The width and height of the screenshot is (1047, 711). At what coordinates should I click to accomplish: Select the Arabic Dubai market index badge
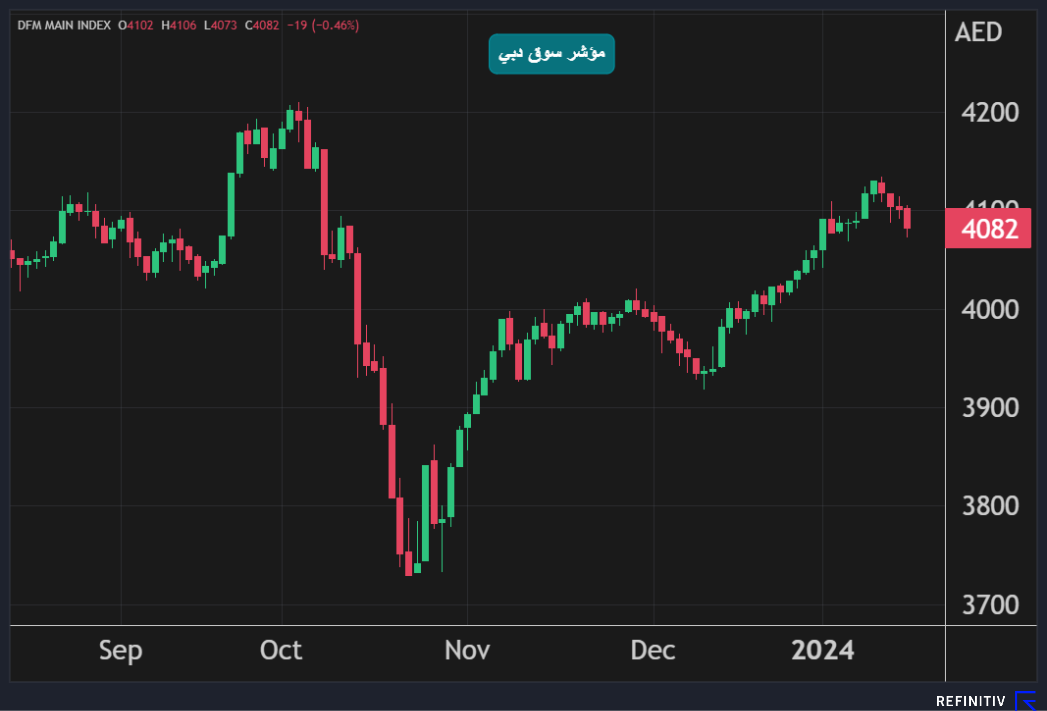click(x=552, y=54)
